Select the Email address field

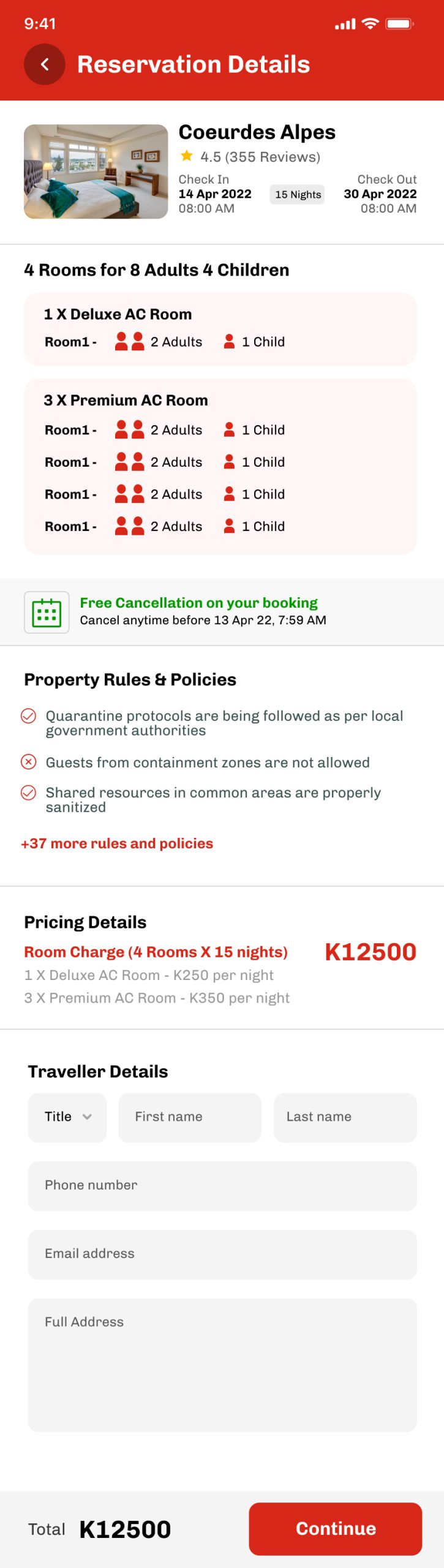222,1254
